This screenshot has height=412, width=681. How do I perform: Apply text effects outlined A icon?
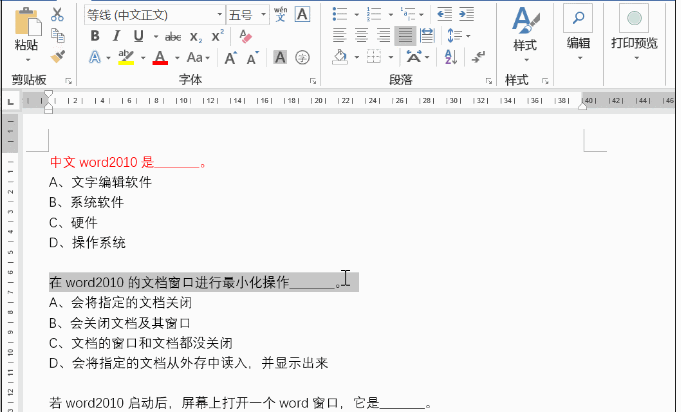pos(95,57)
